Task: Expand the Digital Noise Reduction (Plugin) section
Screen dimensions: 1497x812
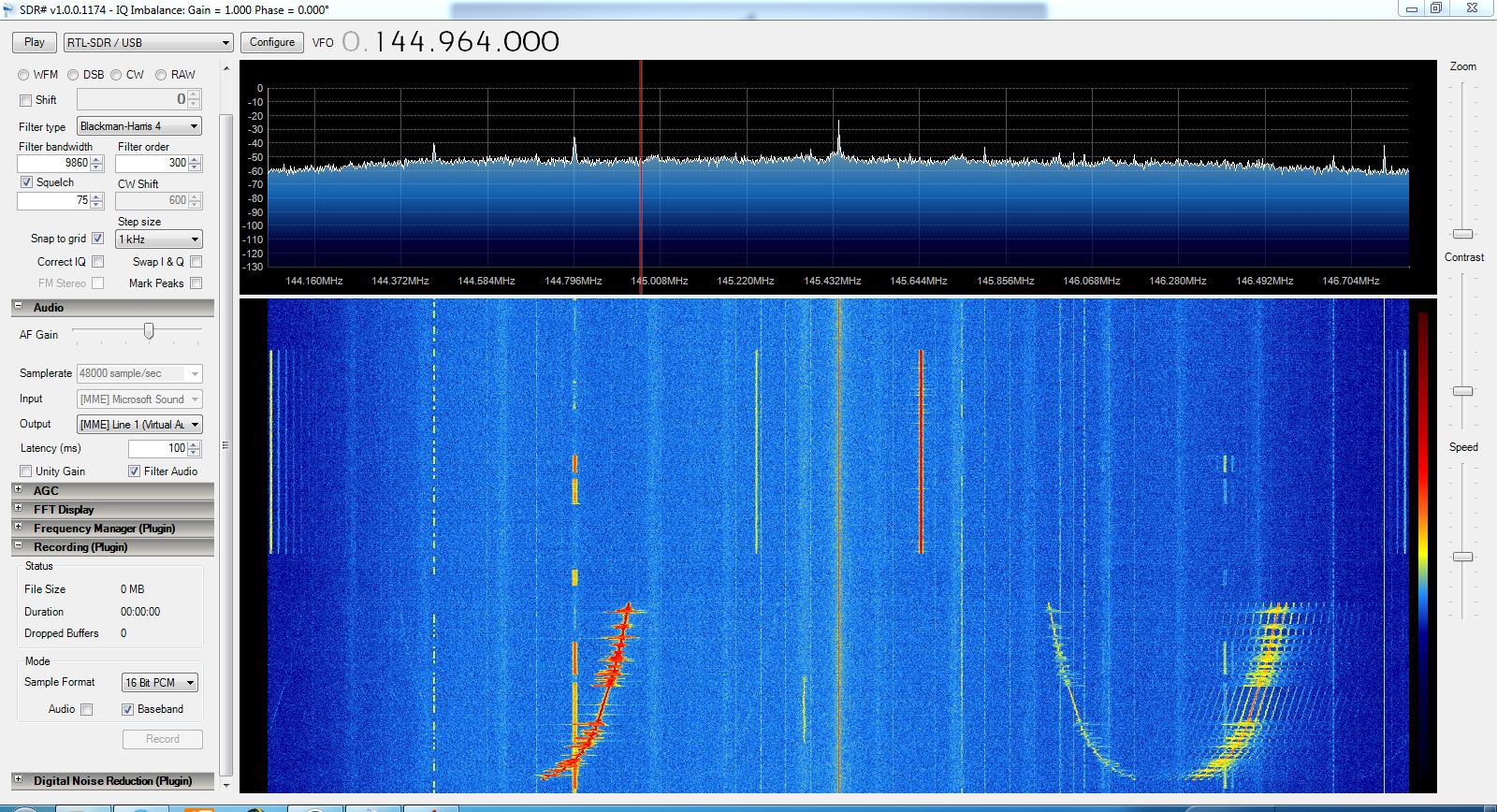Action: point(18,779)
